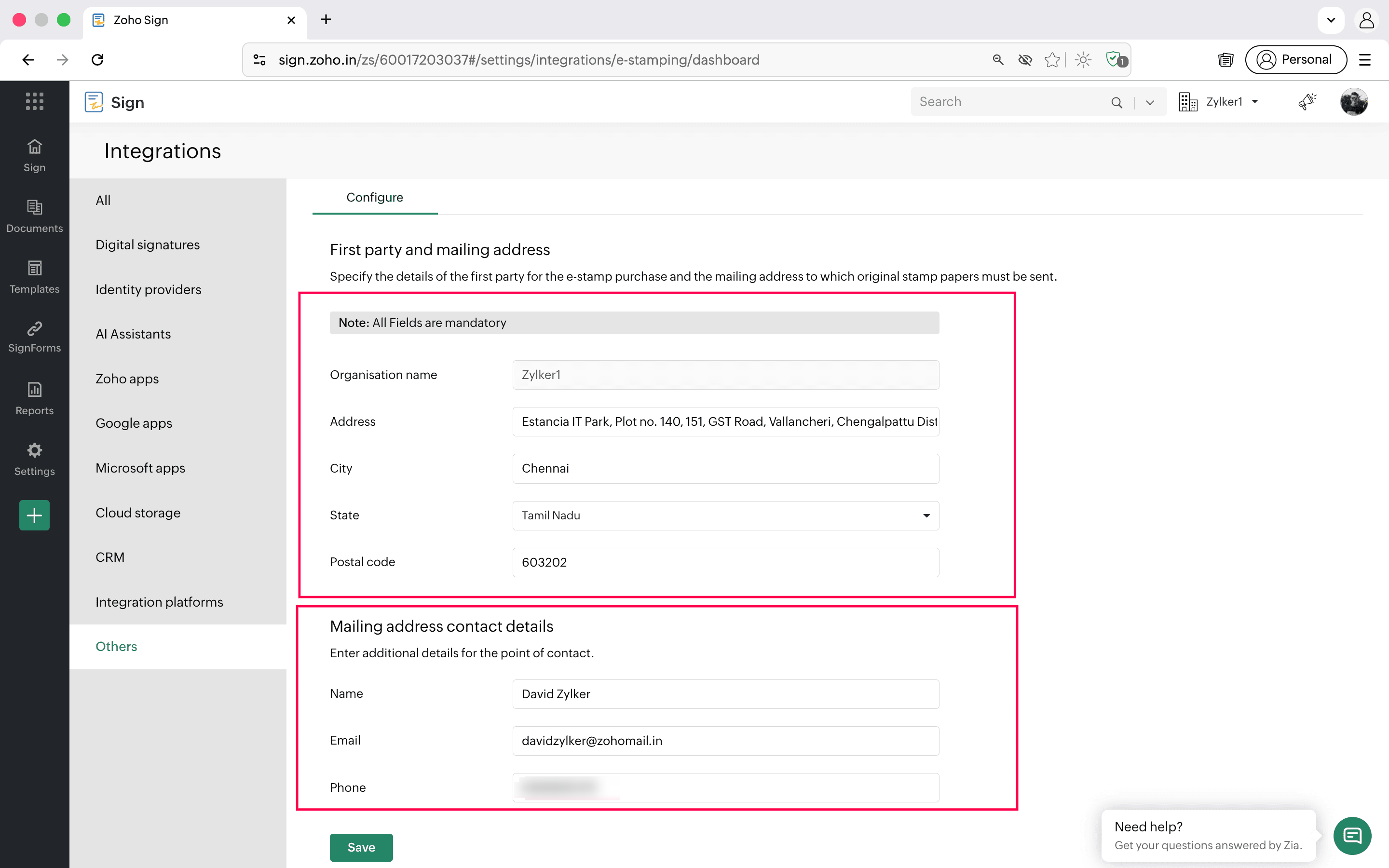Open user profile avatar
Image resolution: width=1389 pixels, height=868 pixels.
pos(1353,102)
